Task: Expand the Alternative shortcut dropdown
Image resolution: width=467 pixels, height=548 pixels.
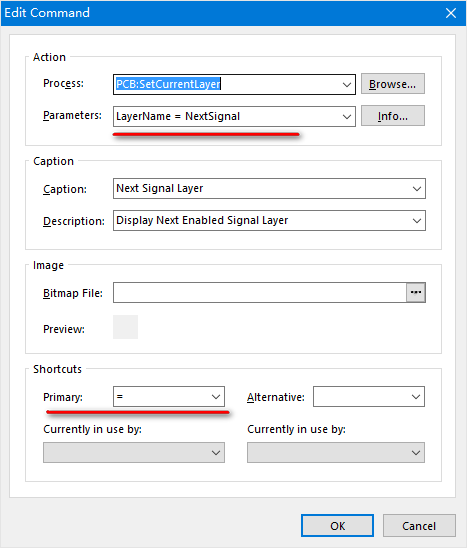Action: (x=416, y=397)
